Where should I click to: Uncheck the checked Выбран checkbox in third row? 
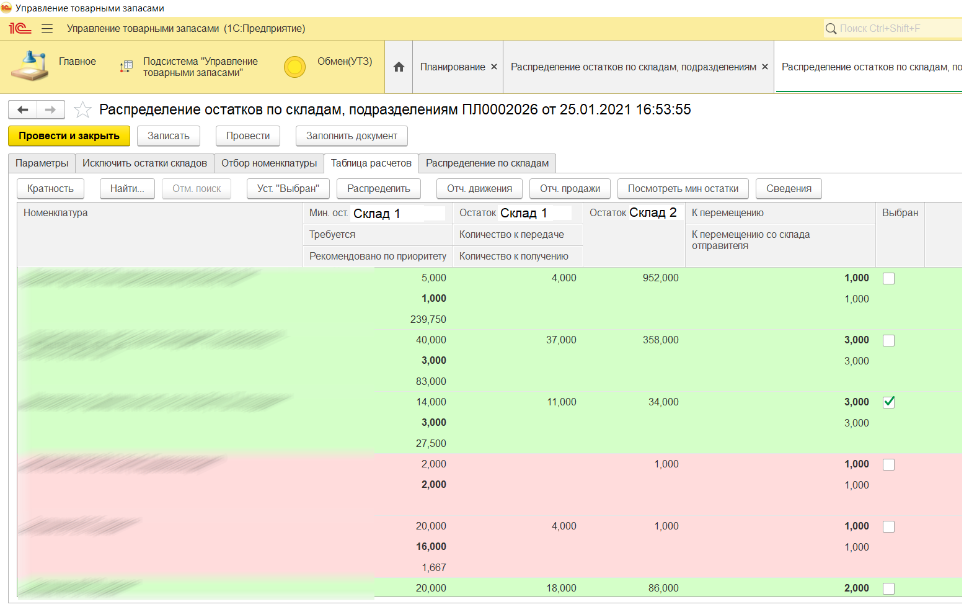(889, 402)
